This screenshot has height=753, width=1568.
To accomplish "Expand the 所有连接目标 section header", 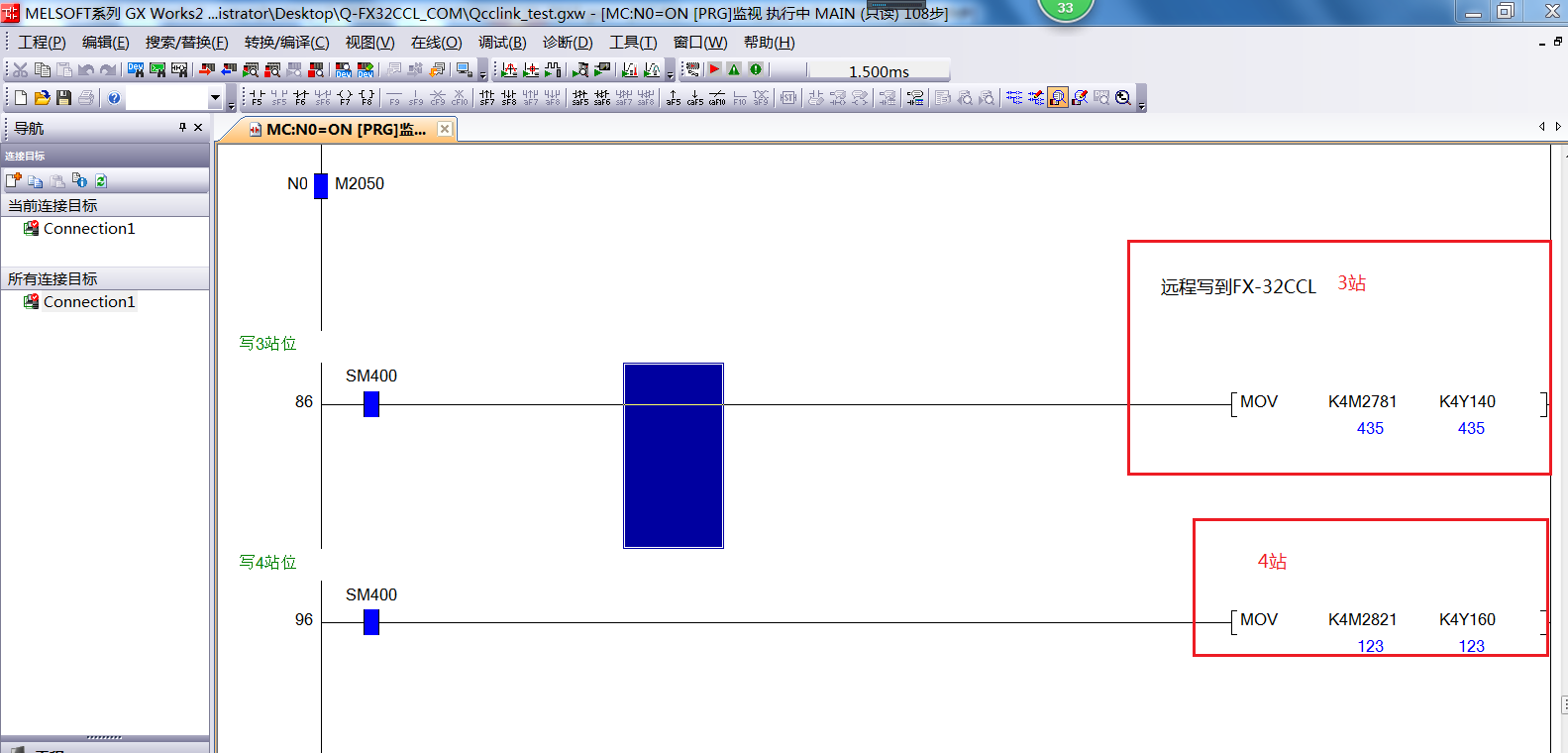I will (x=52, y=278).
